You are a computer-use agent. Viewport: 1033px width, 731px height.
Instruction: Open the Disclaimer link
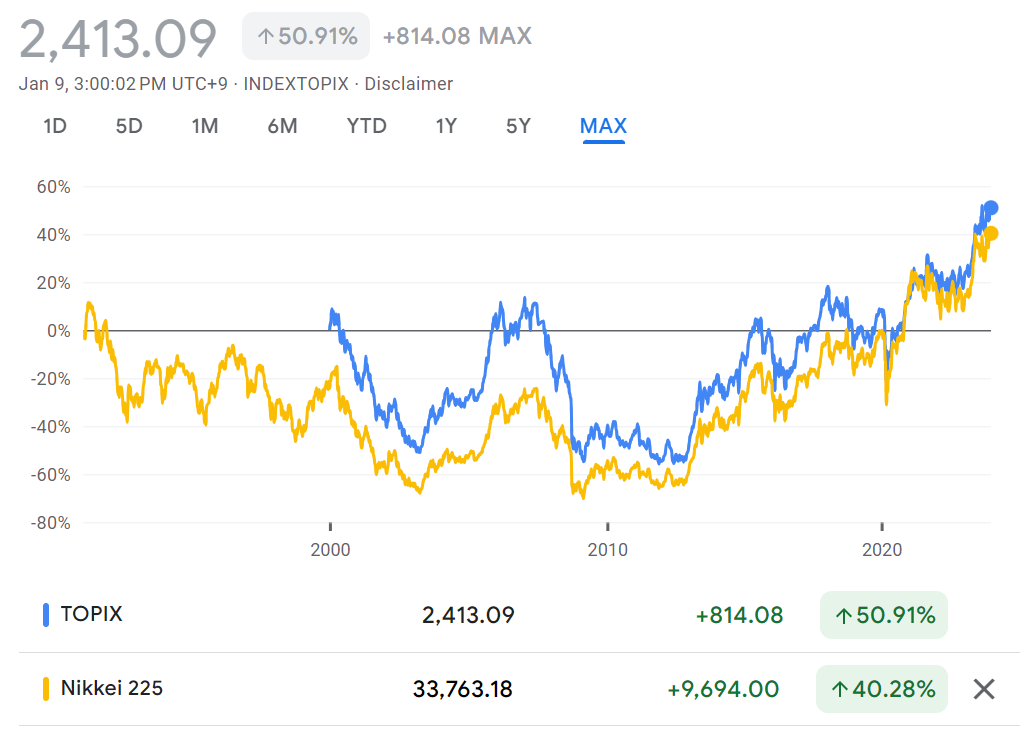click(x=408, y=84)
